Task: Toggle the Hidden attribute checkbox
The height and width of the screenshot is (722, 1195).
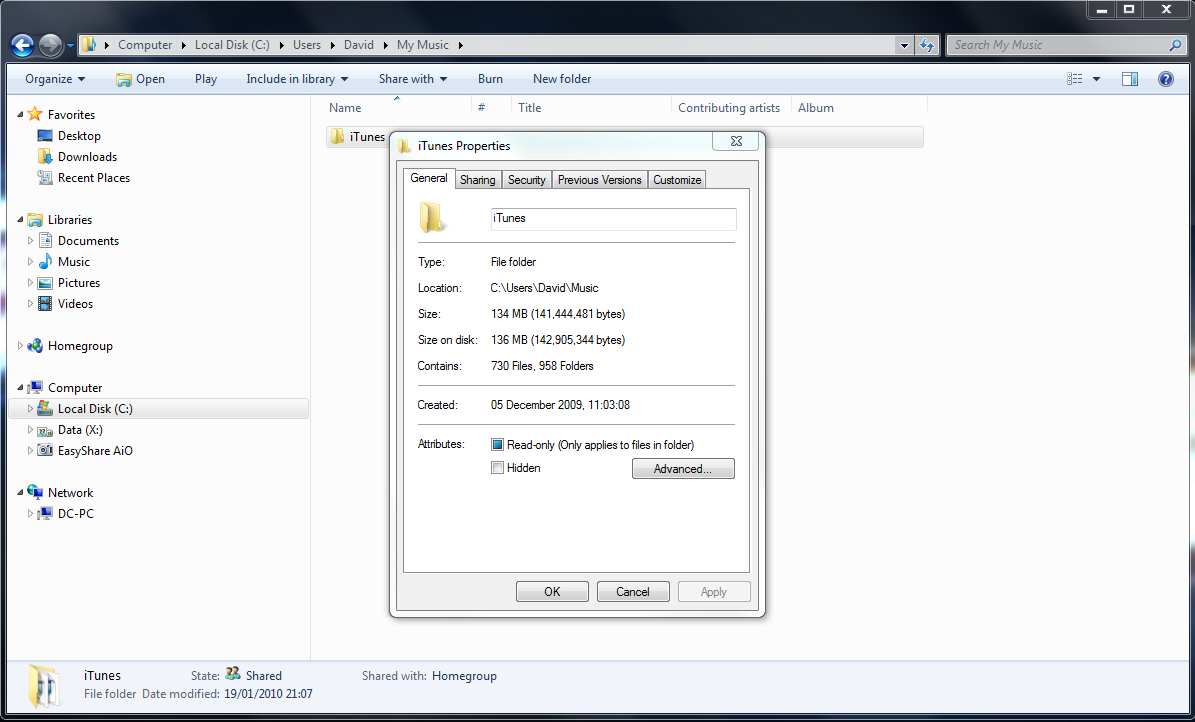Action: [x=498, y=468]
